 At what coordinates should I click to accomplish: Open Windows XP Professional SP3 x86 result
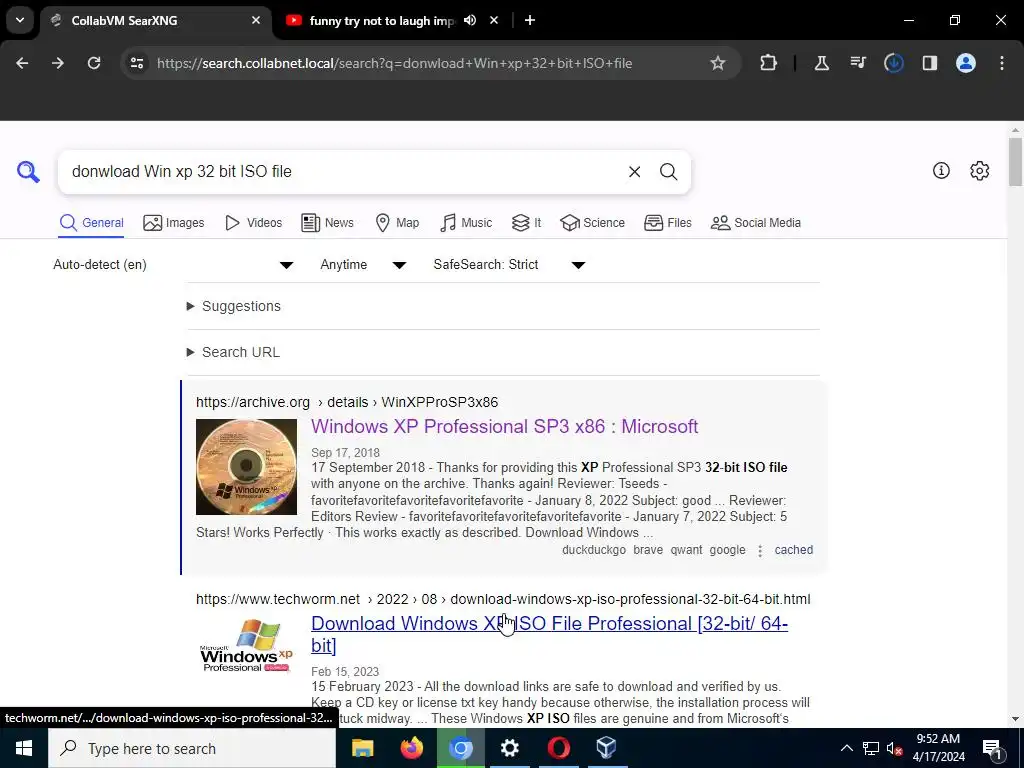(504, 426)
